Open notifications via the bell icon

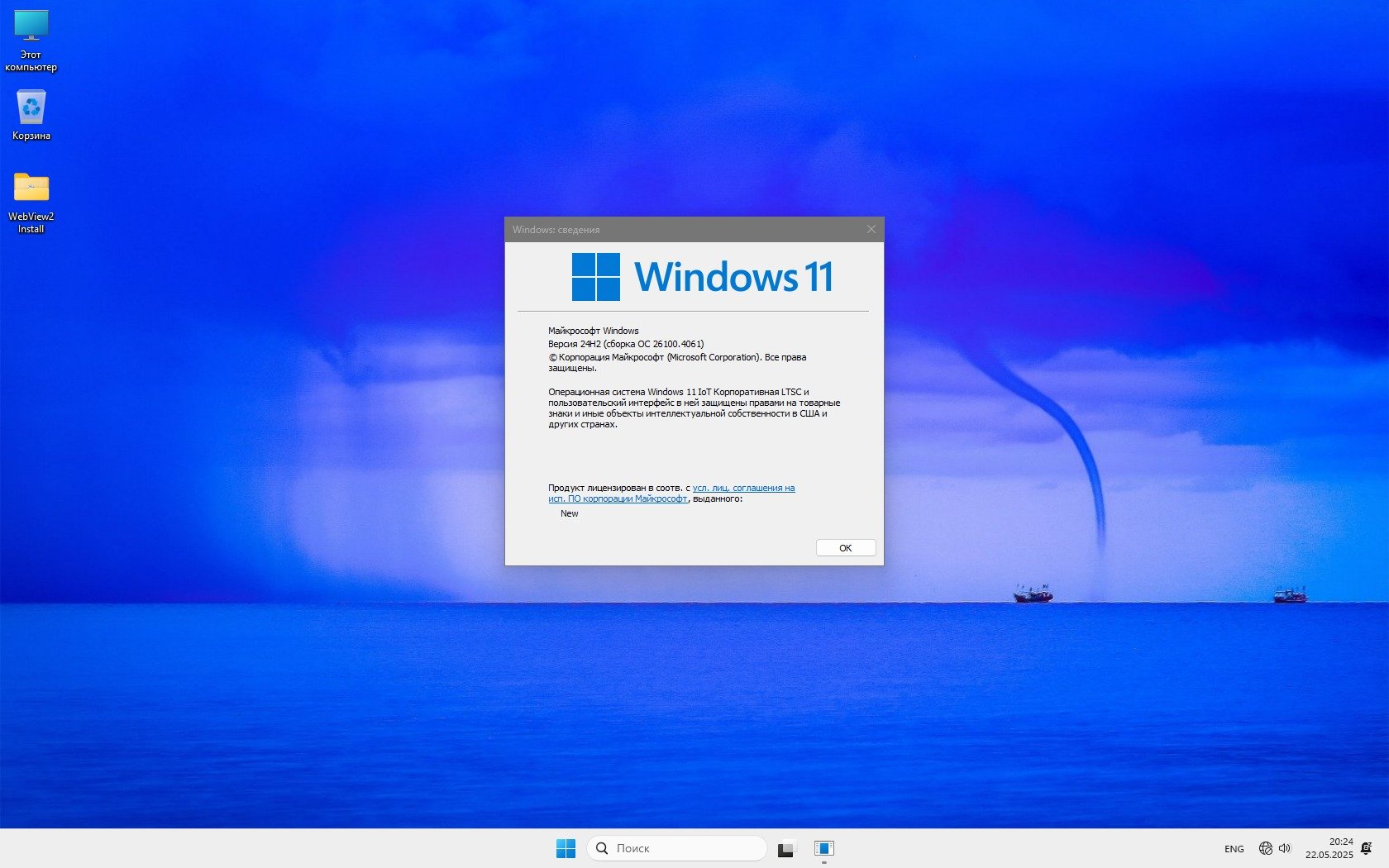(1366, 848)
